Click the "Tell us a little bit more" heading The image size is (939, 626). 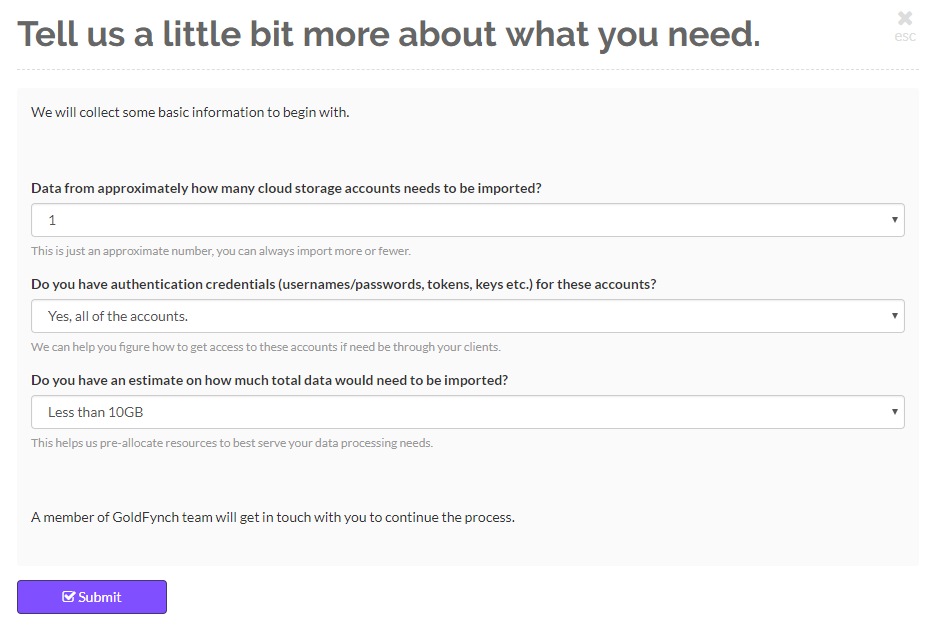pyautogui.click(x=389, y=34)
